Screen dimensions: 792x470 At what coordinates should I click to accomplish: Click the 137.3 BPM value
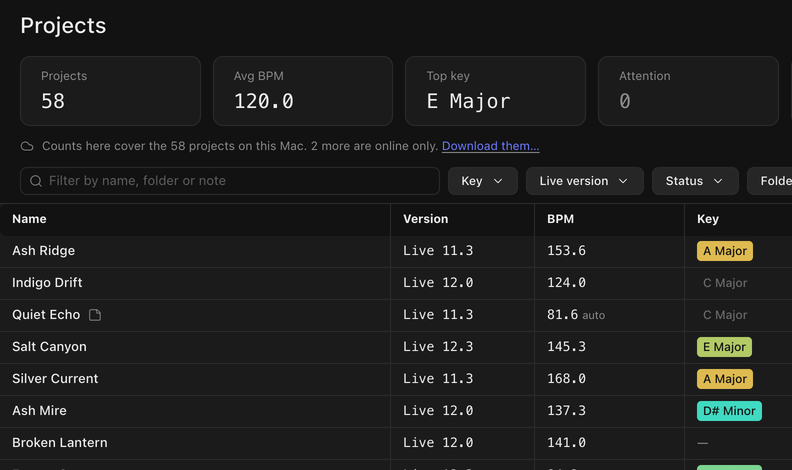(x=566, y=410)
